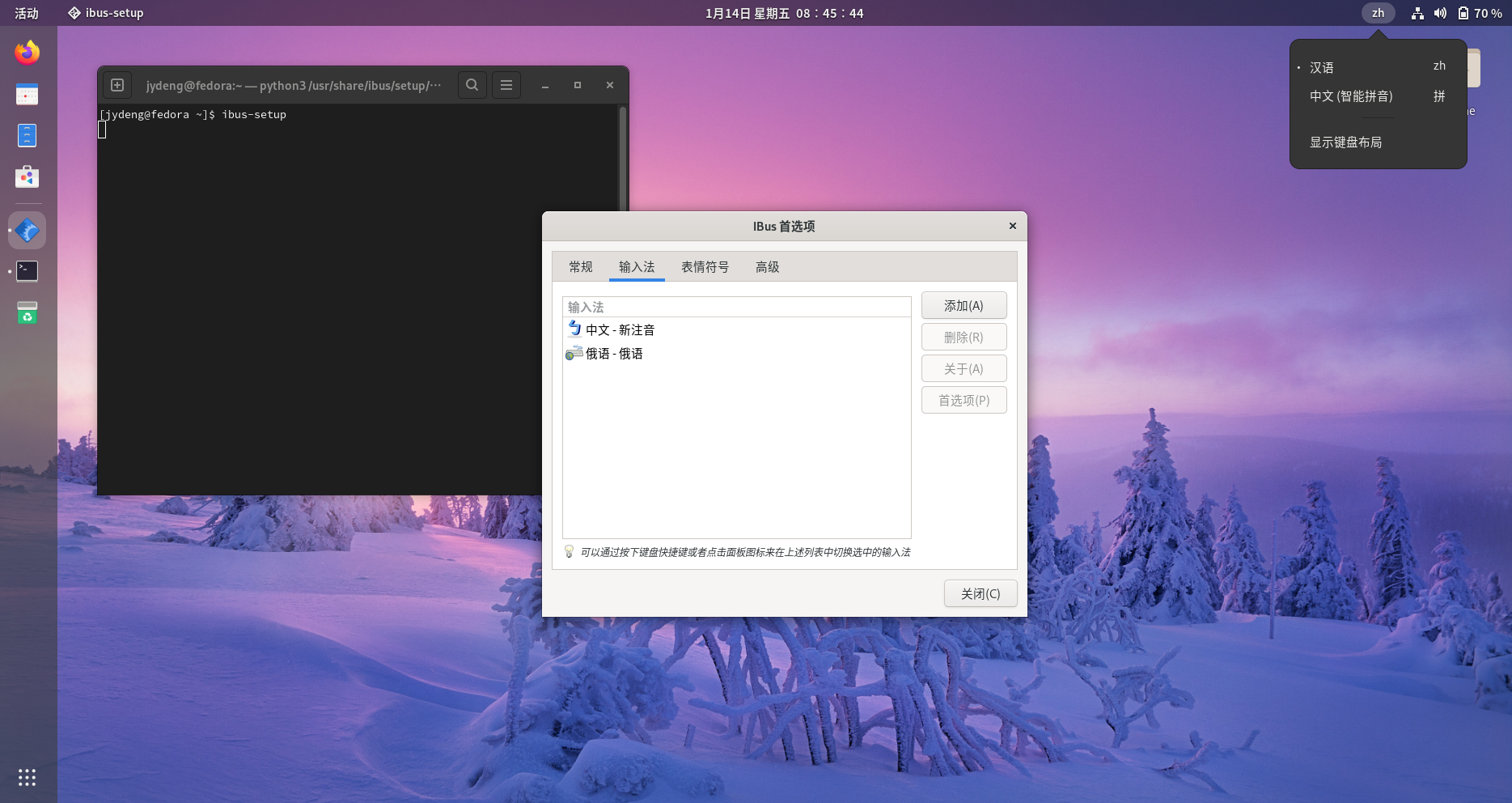Viewport: 1512px width, 803px height.
Task: Click the lightbulb hint icon in IBus preferences
Action: pyautogui.click(x=570, y=551)
